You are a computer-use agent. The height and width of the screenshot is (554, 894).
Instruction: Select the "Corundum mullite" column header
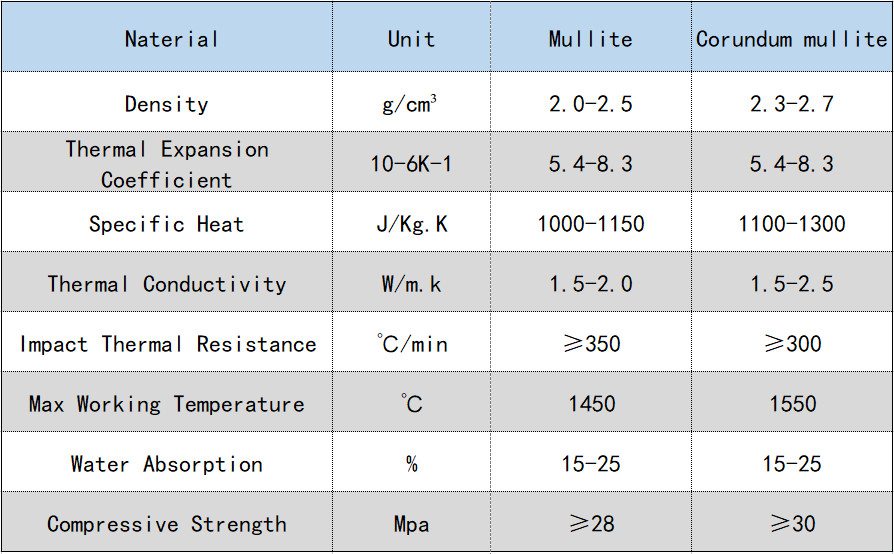(791, 40)
